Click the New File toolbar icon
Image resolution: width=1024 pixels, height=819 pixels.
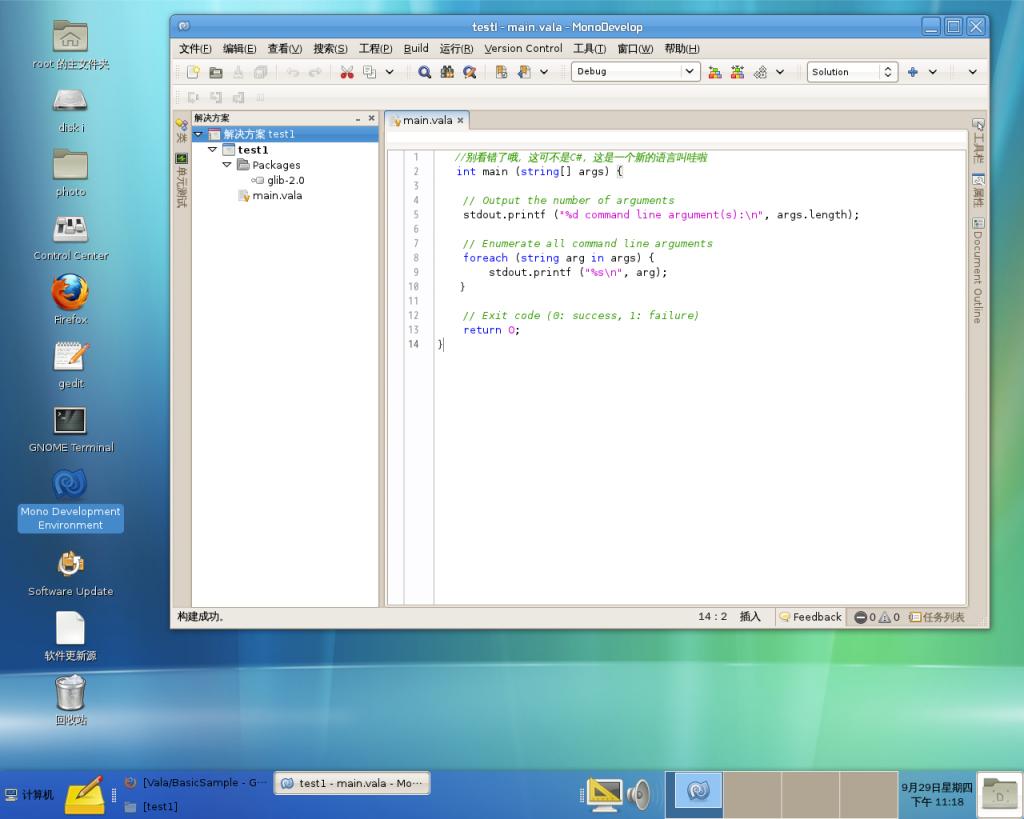coord(193,72)
